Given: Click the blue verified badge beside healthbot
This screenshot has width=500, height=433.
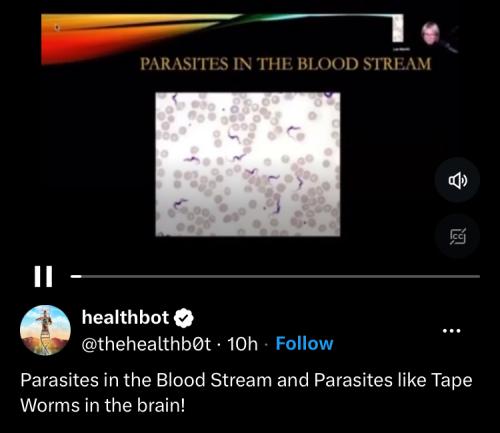Looking at the screenshot, I should [184, 318].
